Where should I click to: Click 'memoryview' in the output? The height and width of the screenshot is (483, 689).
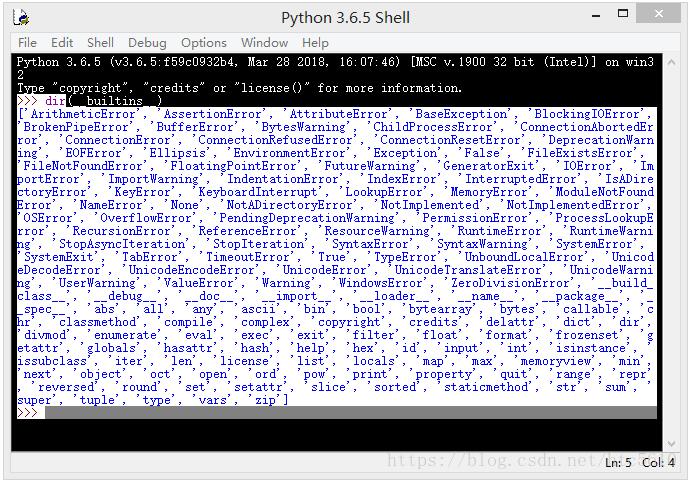(x=556, y=361)
